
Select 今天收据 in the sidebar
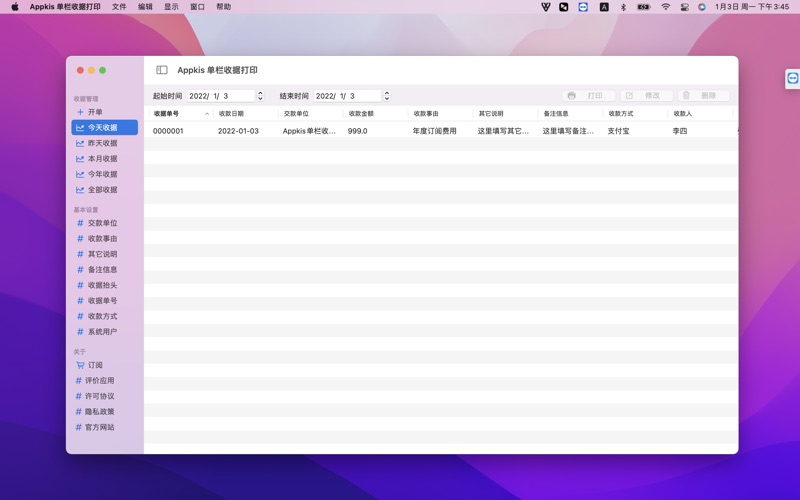[x=105, y=128]
